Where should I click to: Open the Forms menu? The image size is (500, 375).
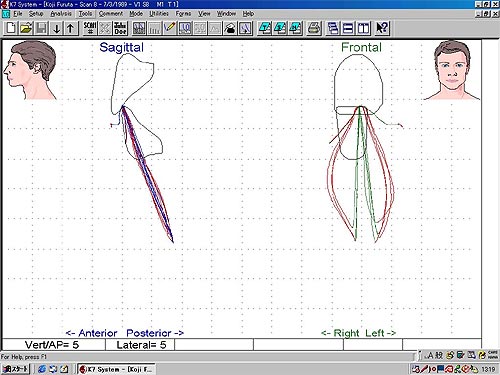tap(183, 14)
